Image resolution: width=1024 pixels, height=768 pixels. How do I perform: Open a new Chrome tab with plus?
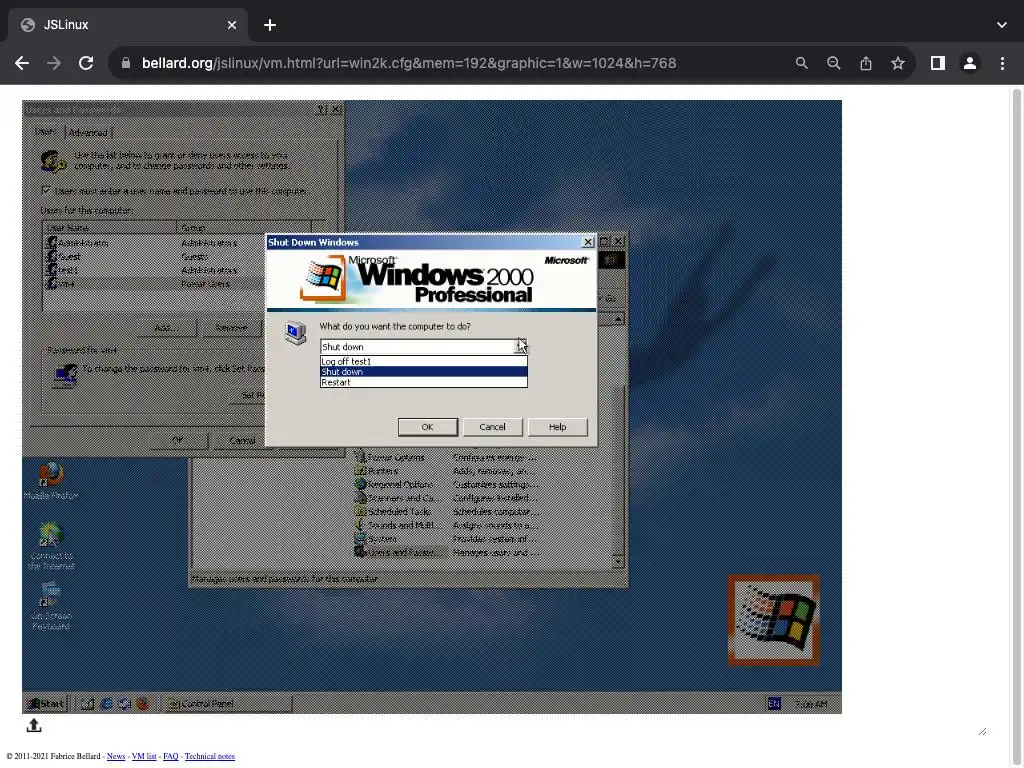(x=270, y=25)
